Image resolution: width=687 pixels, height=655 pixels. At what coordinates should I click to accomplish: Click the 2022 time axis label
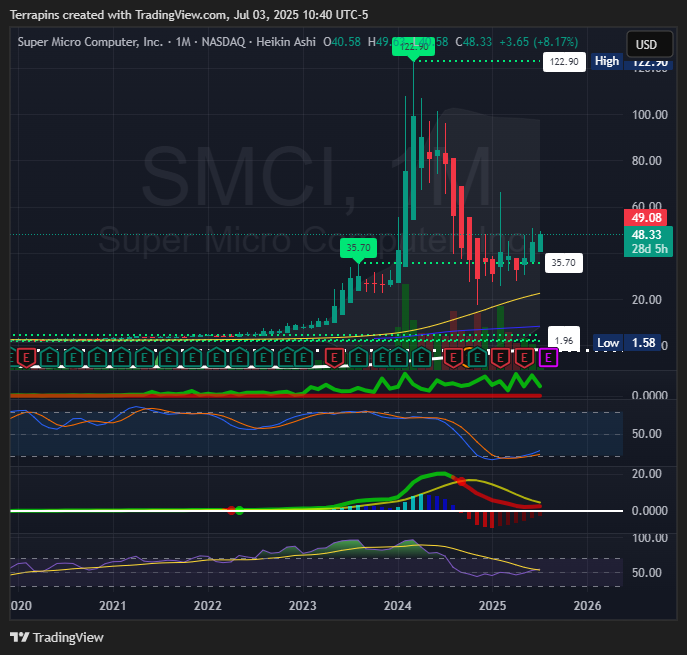coord(208,605)
